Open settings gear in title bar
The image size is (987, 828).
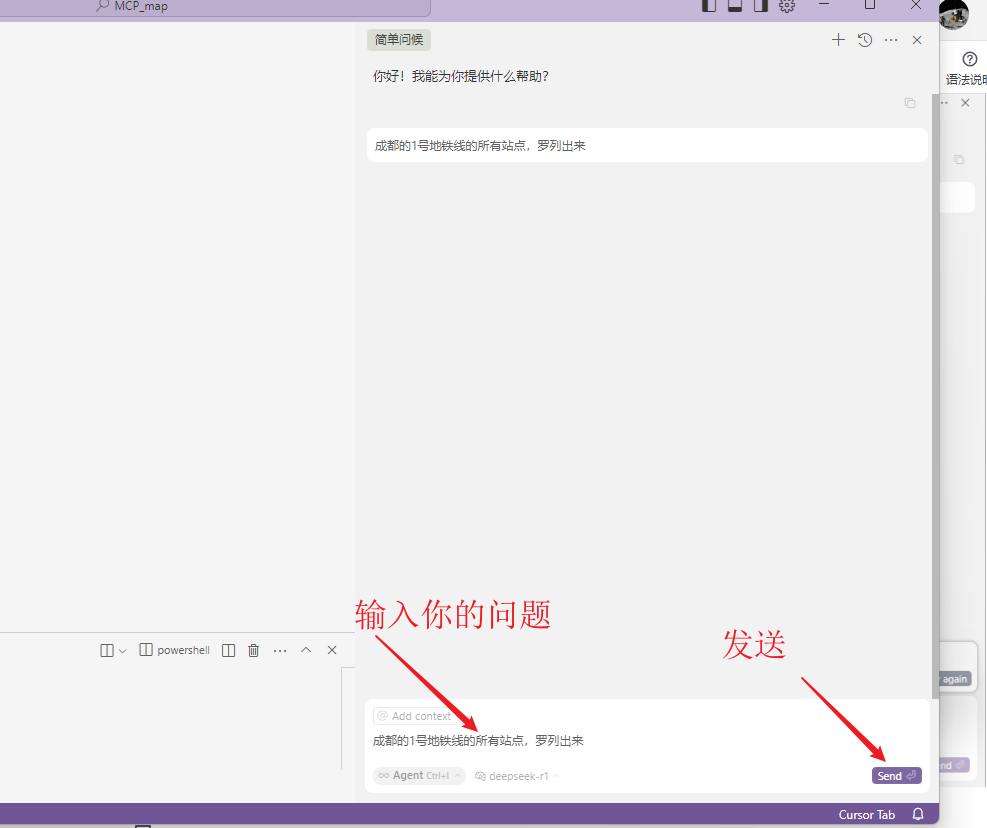787,6
